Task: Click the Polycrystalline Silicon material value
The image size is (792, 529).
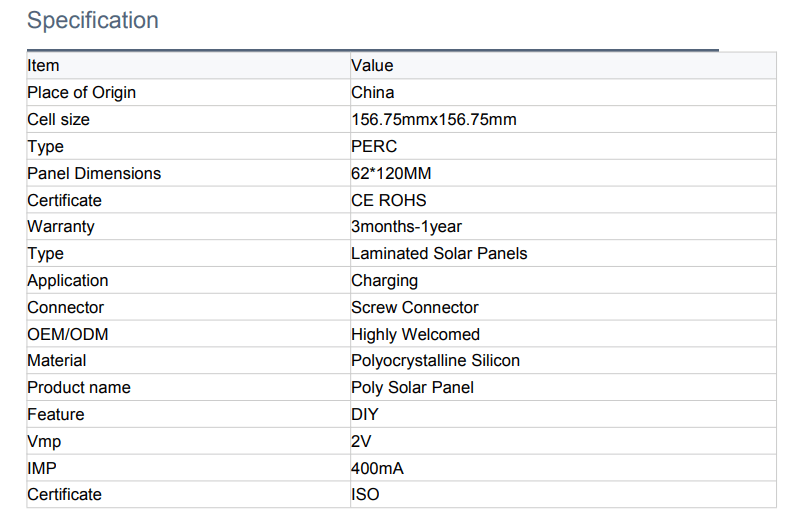Action: 435,361
